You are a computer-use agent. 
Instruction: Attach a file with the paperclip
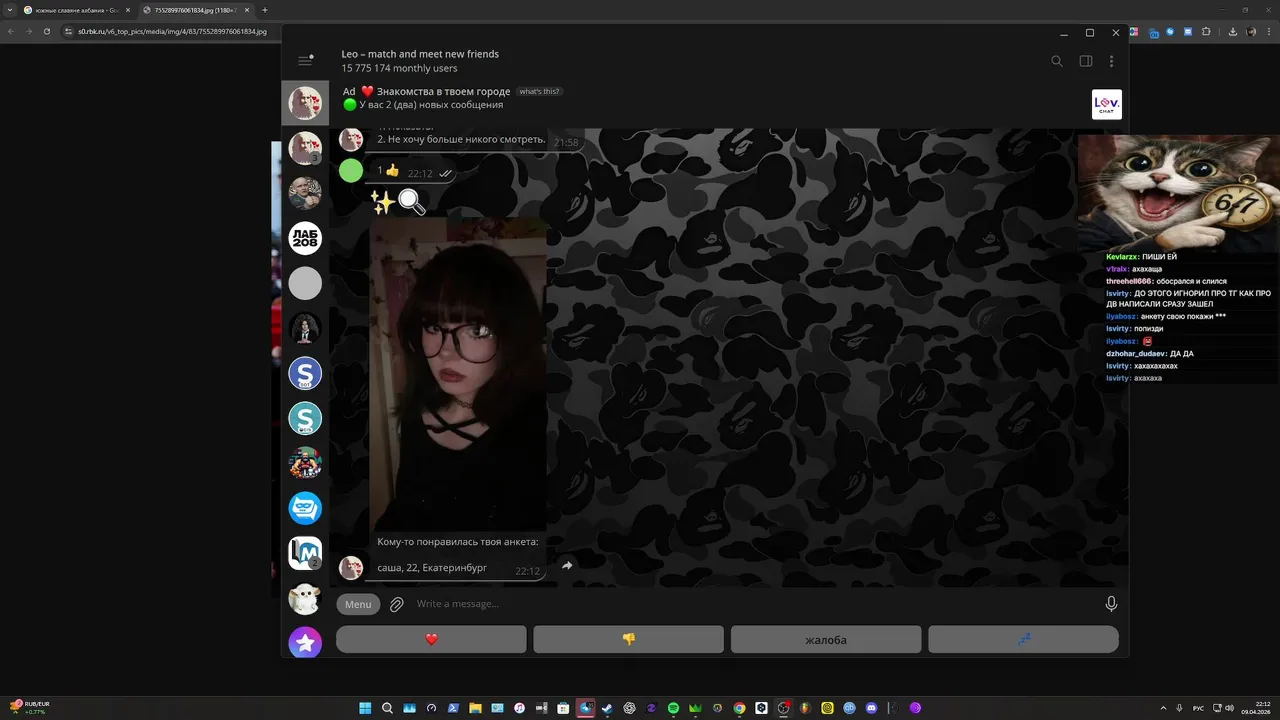tap(397, 604)
